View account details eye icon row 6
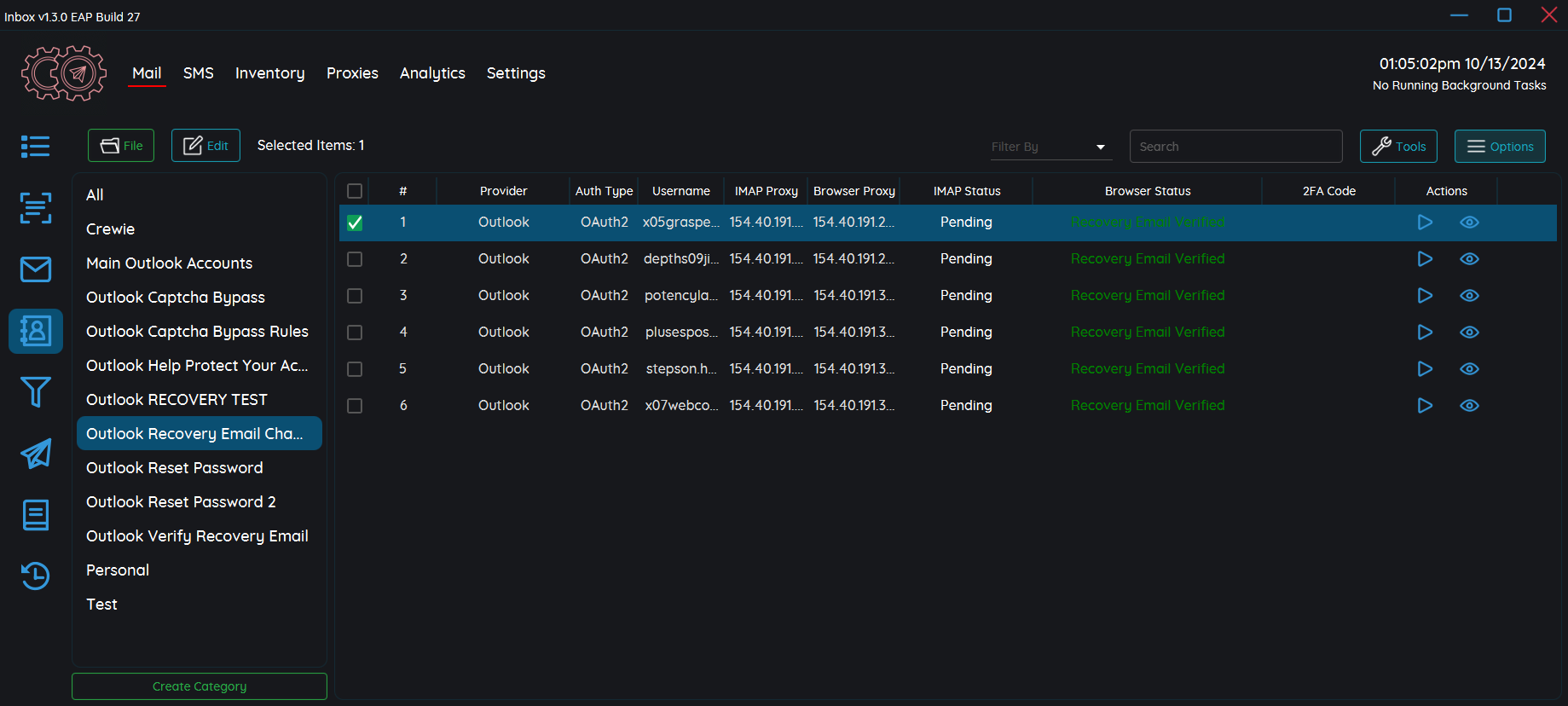1568x706 pixels. [x=1469, y=406]
